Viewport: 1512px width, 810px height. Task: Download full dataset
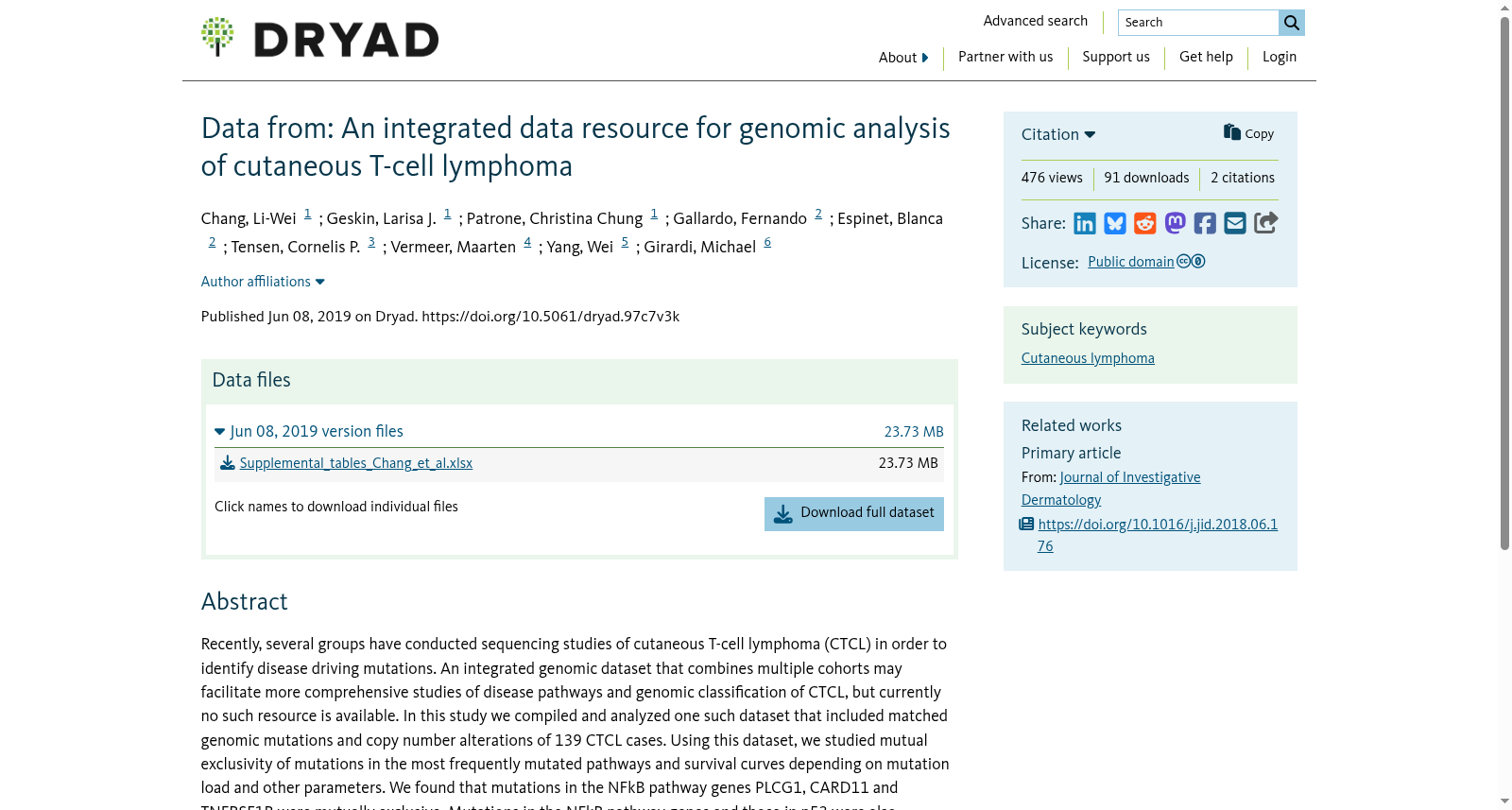854,513
